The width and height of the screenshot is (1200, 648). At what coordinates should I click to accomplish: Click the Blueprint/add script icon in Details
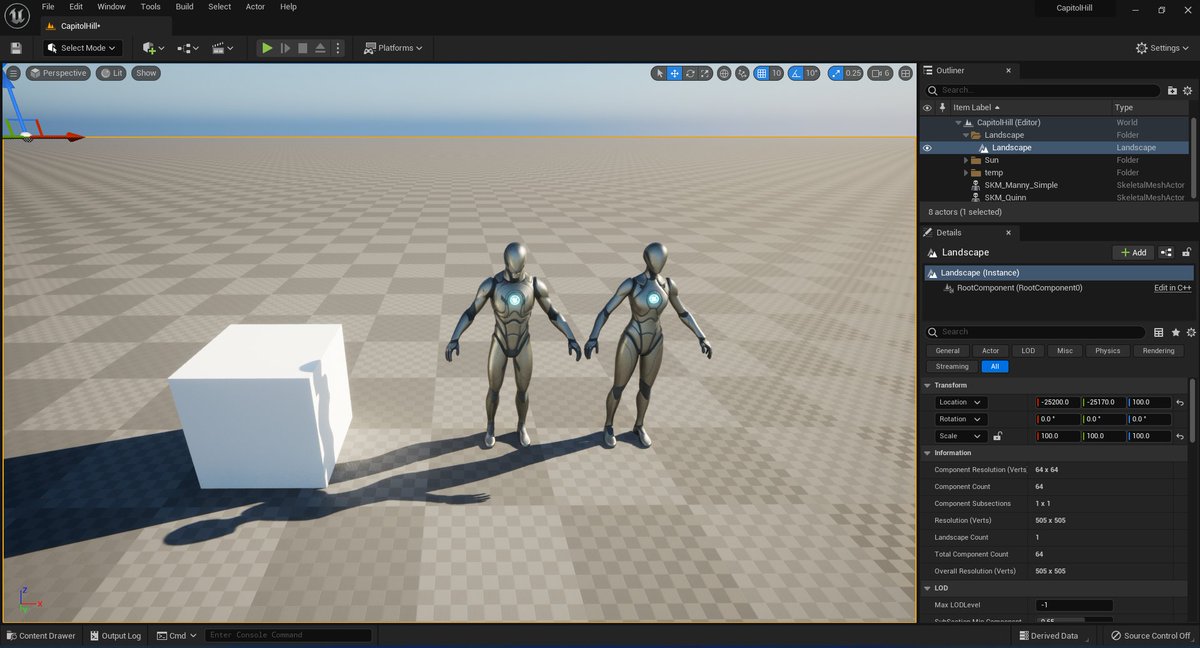(1166, 253)
